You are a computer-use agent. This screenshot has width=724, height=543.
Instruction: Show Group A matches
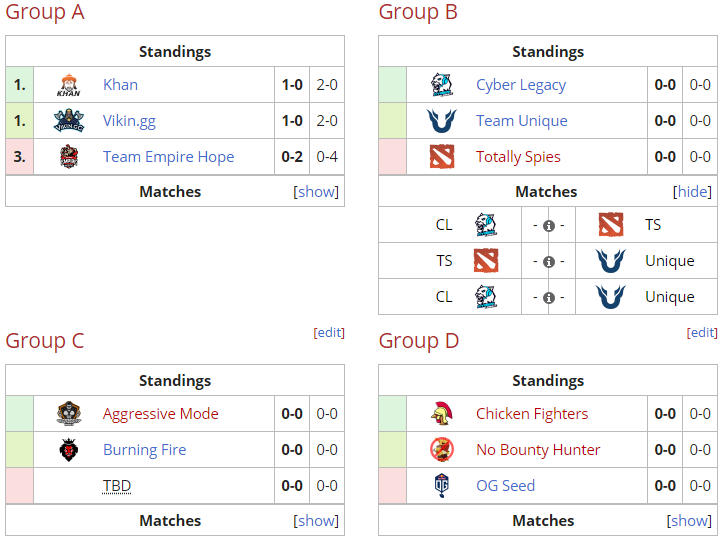tap(317, 192)
